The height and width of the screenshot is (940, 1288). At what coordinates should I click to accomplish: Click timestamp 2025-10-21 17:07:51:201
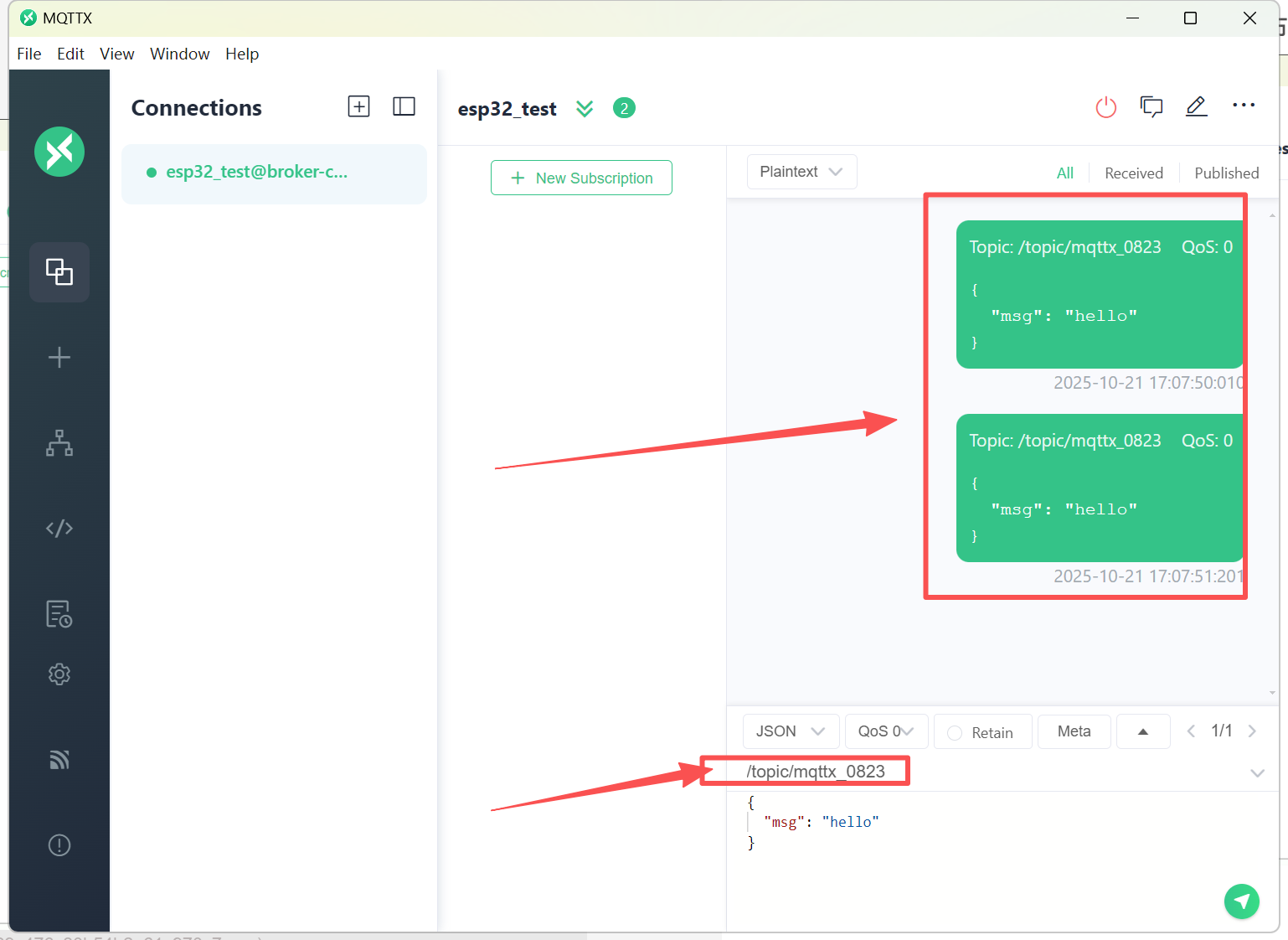[x=1148, y=576]
